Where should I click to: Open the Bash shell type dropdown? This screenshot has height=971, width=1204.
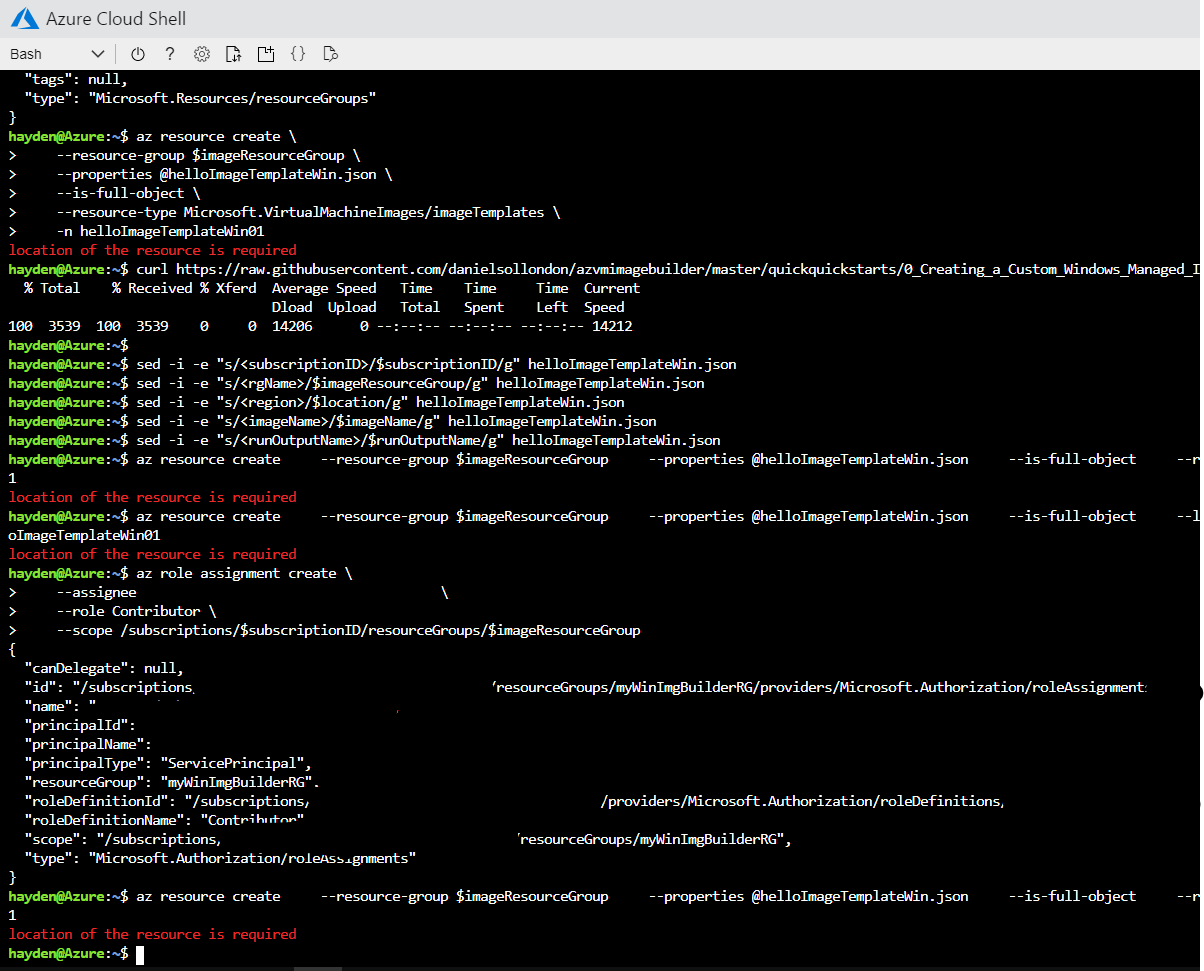pos(57,54)
